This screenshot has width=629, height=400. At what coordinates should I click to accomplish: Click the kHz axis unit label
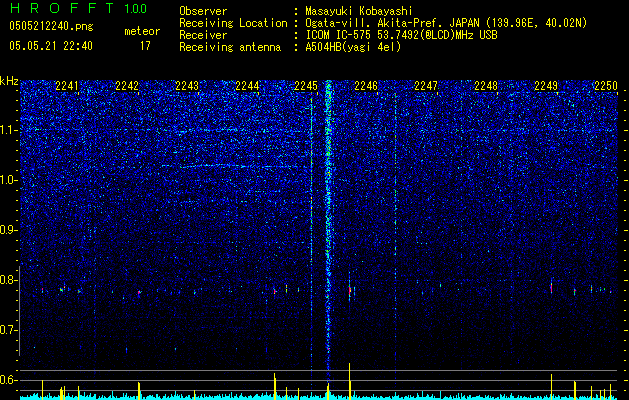pos(9,81)
